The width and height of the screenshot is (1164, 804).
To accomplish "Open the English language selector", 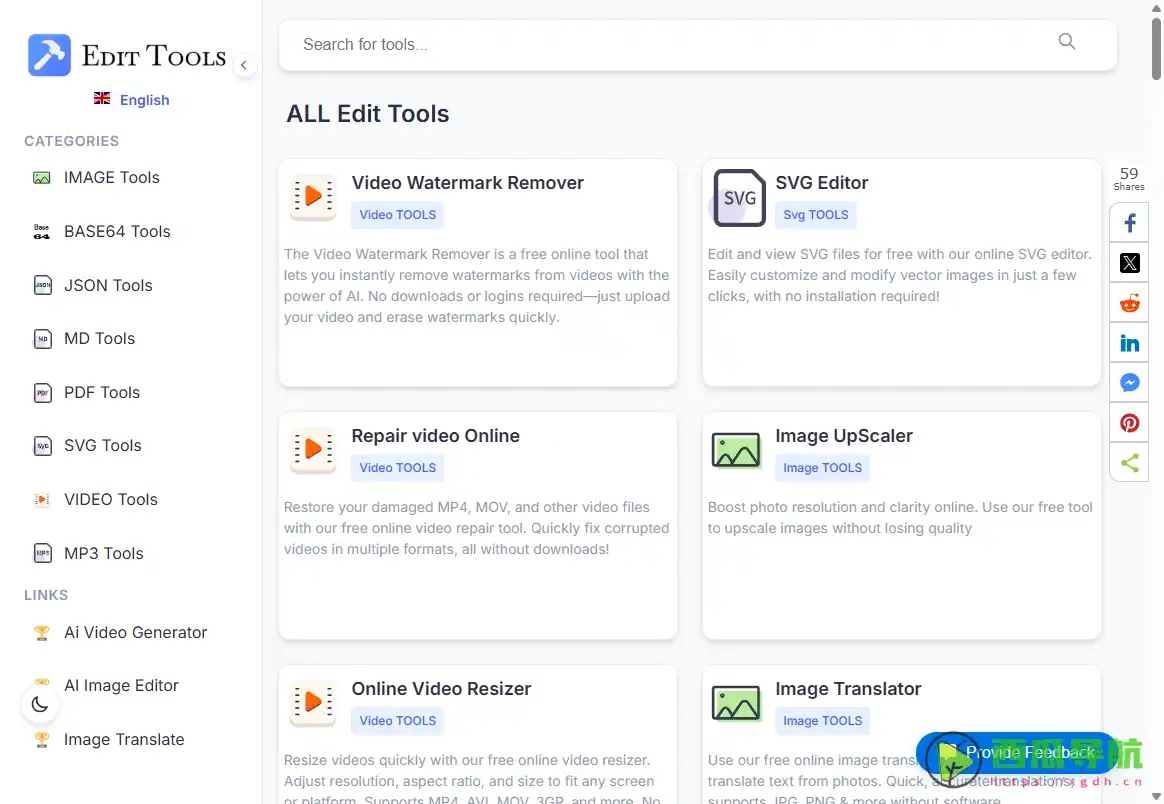I will (132, 100).
